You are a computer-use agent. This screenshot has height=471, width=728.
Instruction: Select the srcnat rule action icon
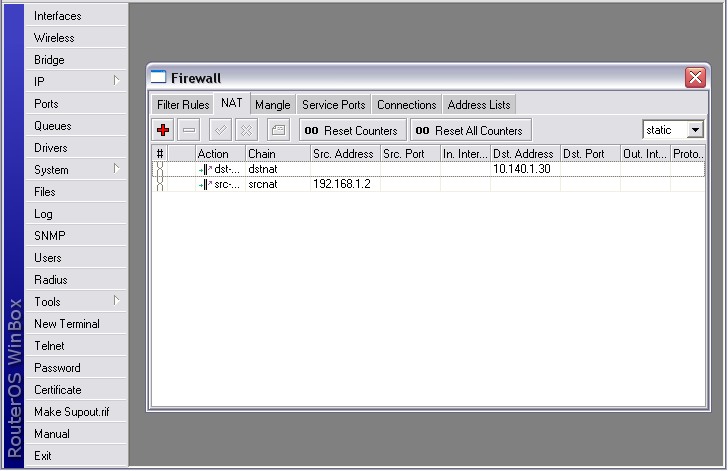click(203, 184)
